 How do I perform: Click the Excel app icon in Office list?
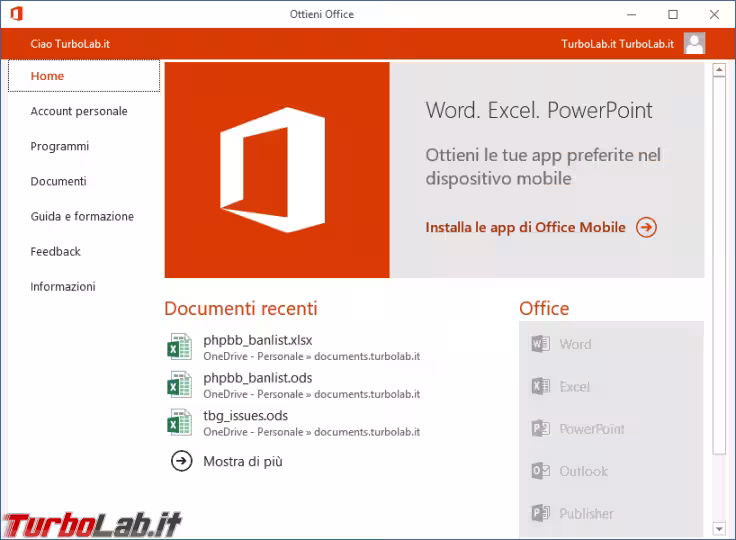coord(540,386)
